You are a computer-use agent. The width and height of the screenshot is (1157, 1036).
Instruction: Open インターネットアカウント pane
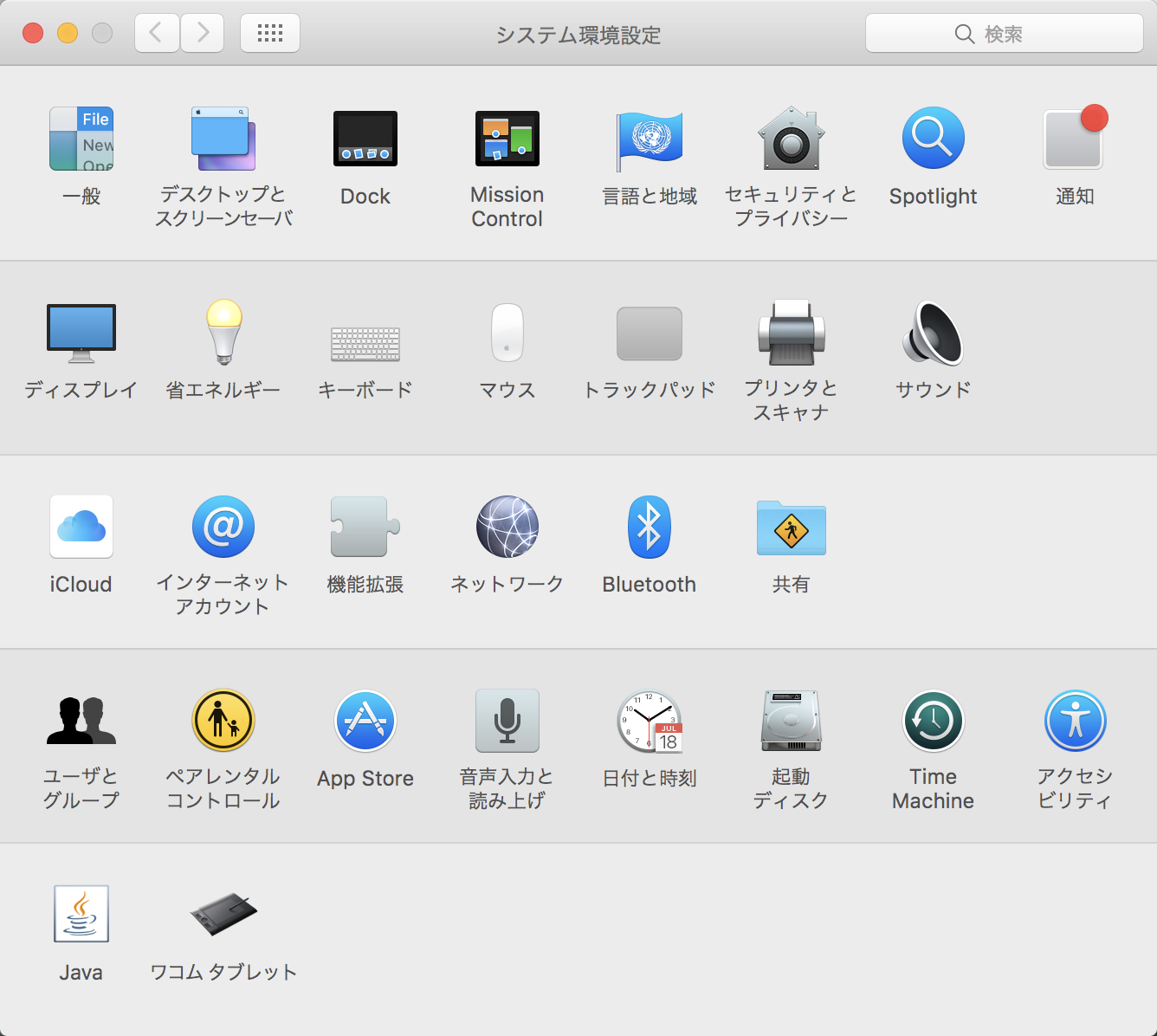click(x=223, y=527)
